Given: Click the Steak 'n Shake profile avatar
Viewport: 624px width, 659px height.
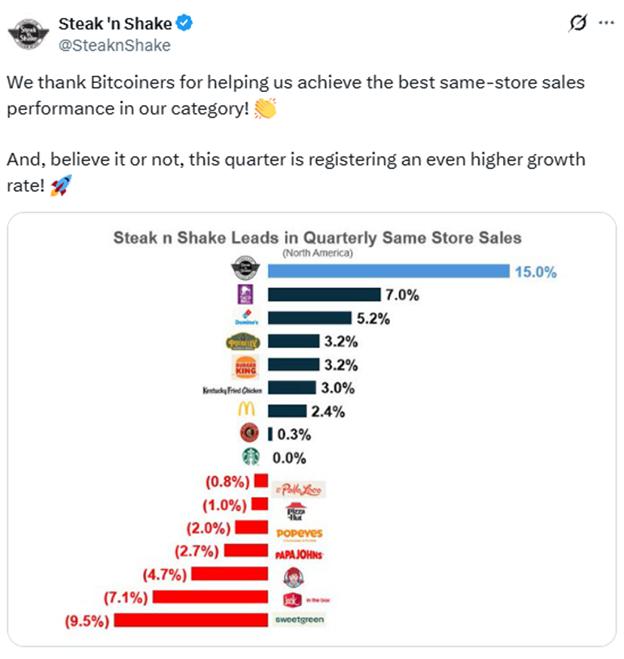Looking at the screenshot, I should point(28,33).
